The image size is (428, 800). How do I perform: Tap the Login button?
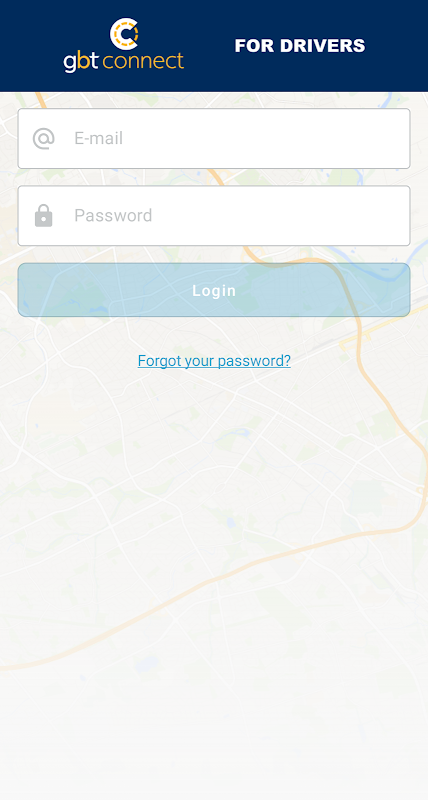click(214, 290)
